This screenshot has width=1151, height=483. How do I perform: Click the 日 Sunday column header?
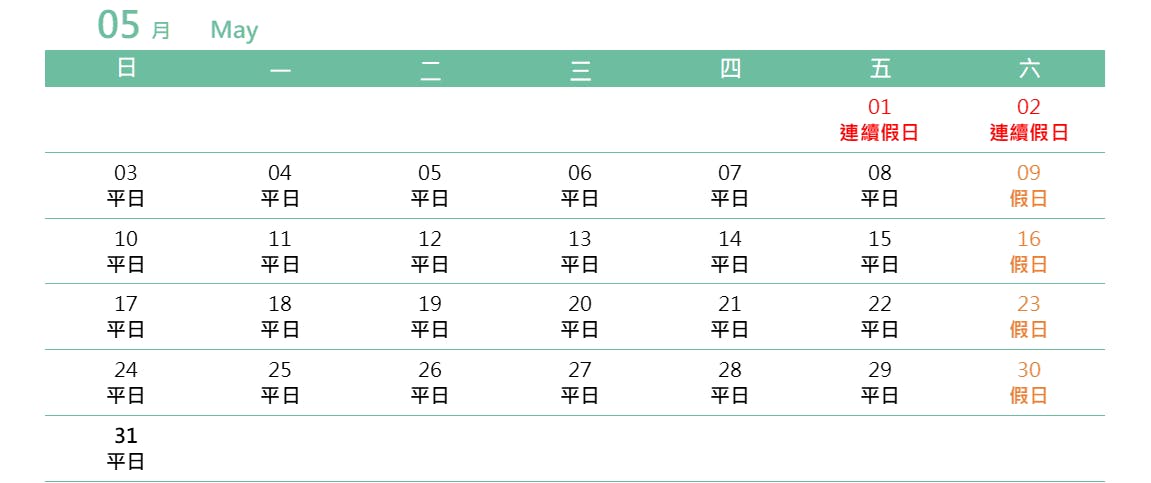(126, 69)
